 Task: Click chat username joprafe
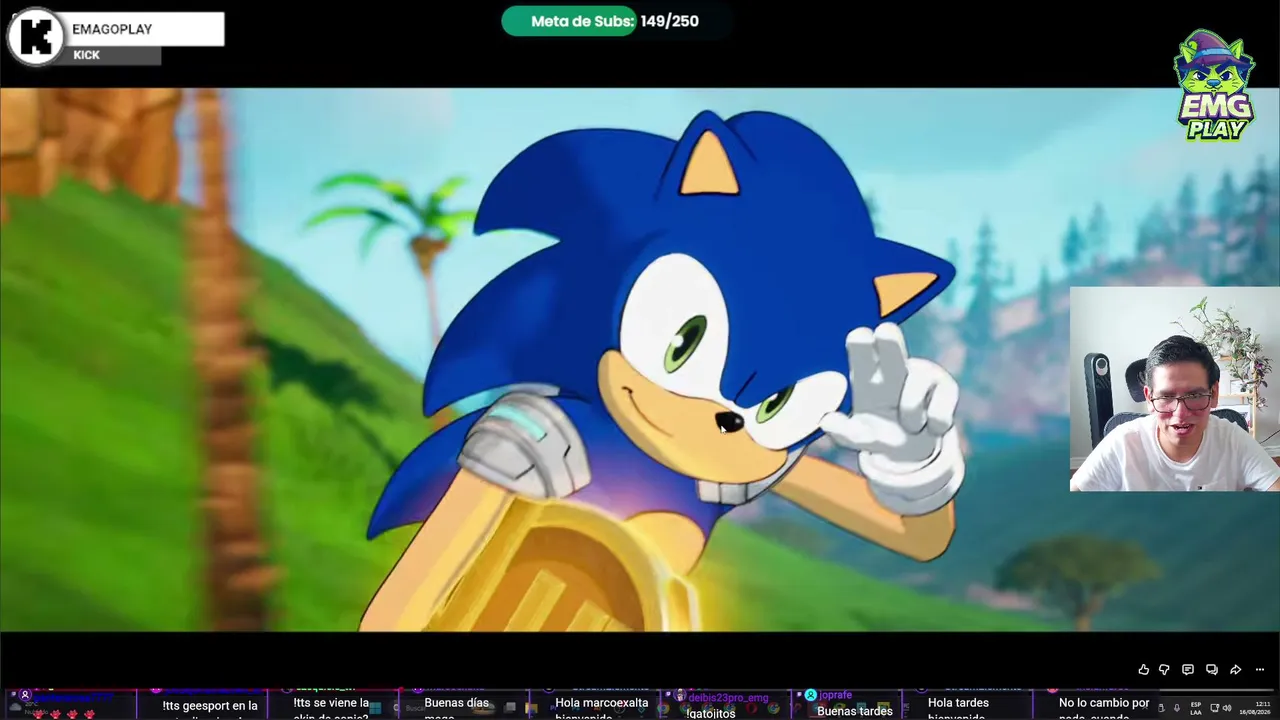pyautogui.click(x=836, y=695)
